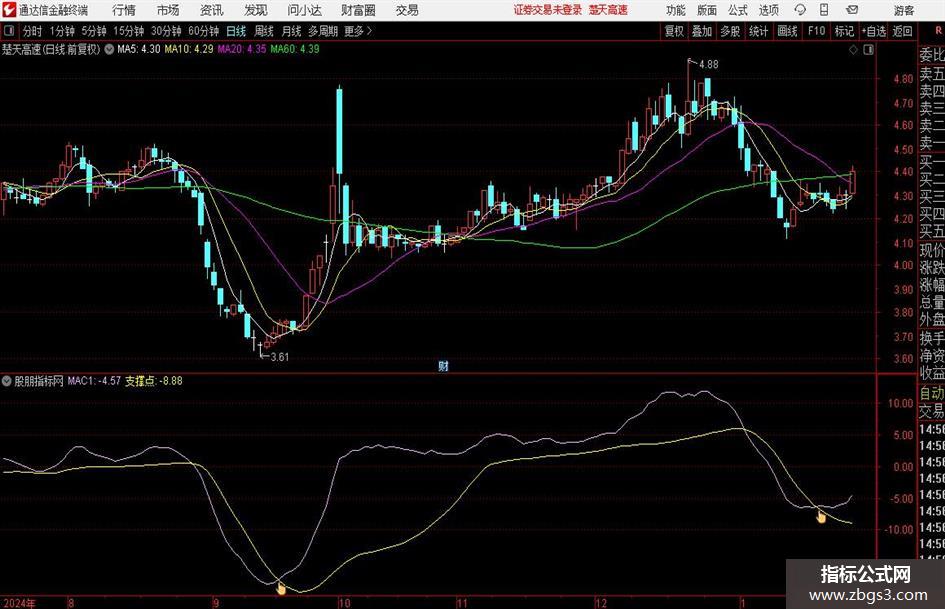
Task: Click the 支撑点: -8.88 indicator value
Action: pyautogui.click(x=154, y=381)
